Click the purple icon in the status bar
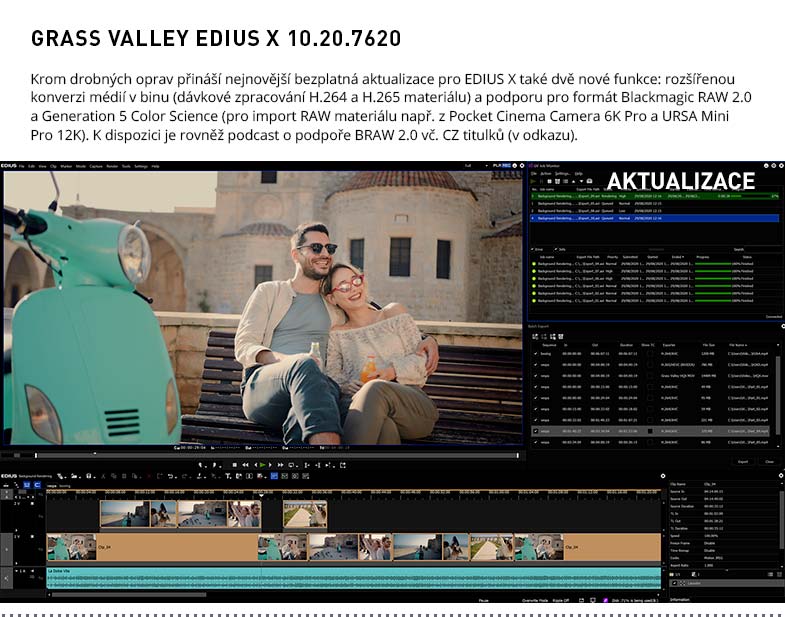785x617 pixels. pyautogui.click(x=605, y=600)
